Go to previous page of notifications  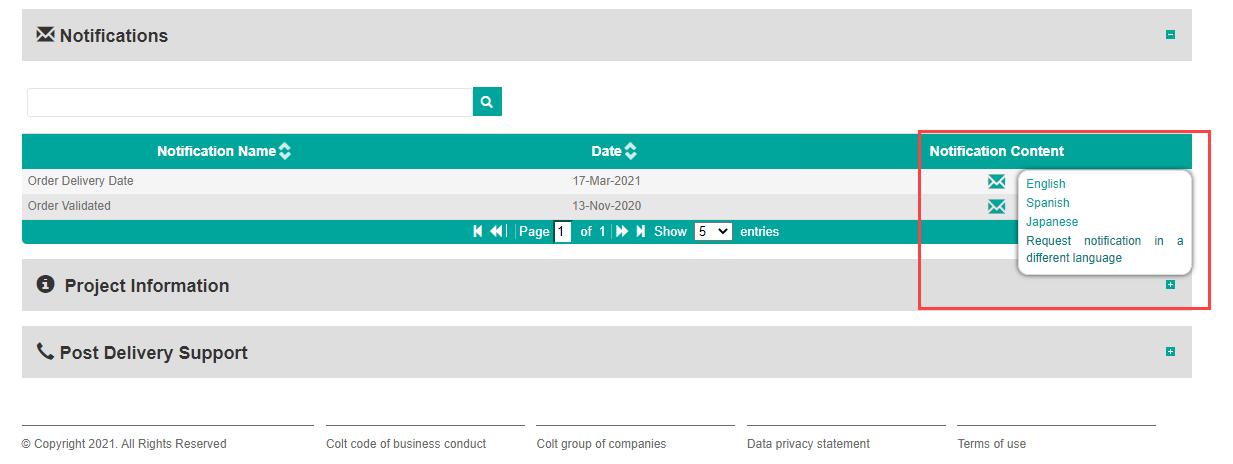[496, 232]
